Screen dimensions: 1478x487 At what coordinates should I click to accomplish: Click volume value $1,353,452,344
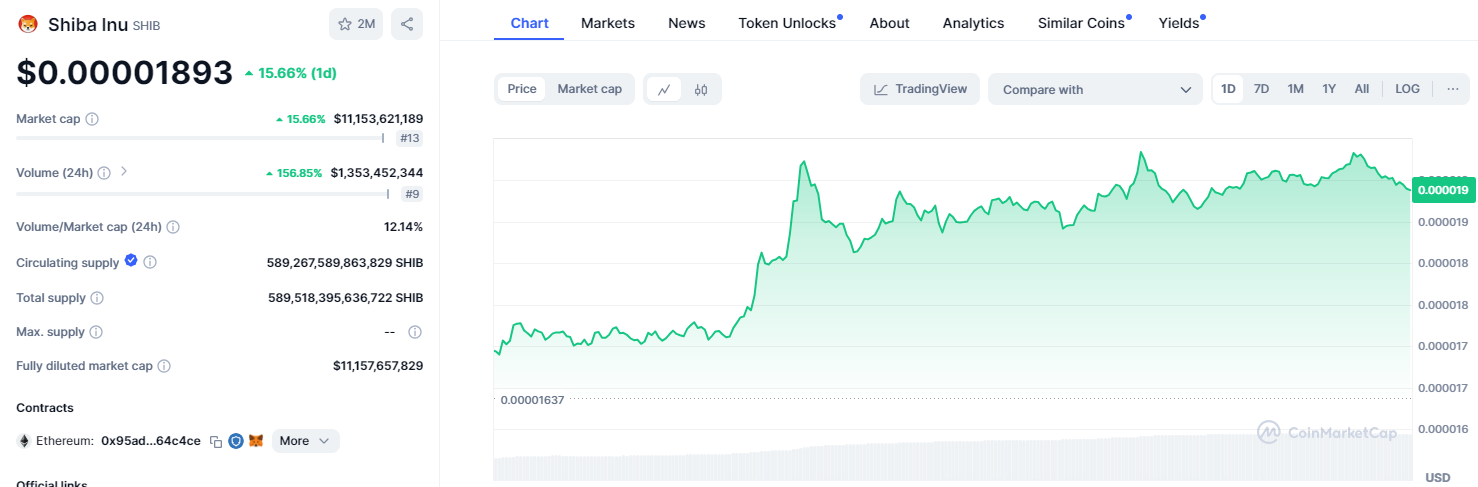point(376,173)
